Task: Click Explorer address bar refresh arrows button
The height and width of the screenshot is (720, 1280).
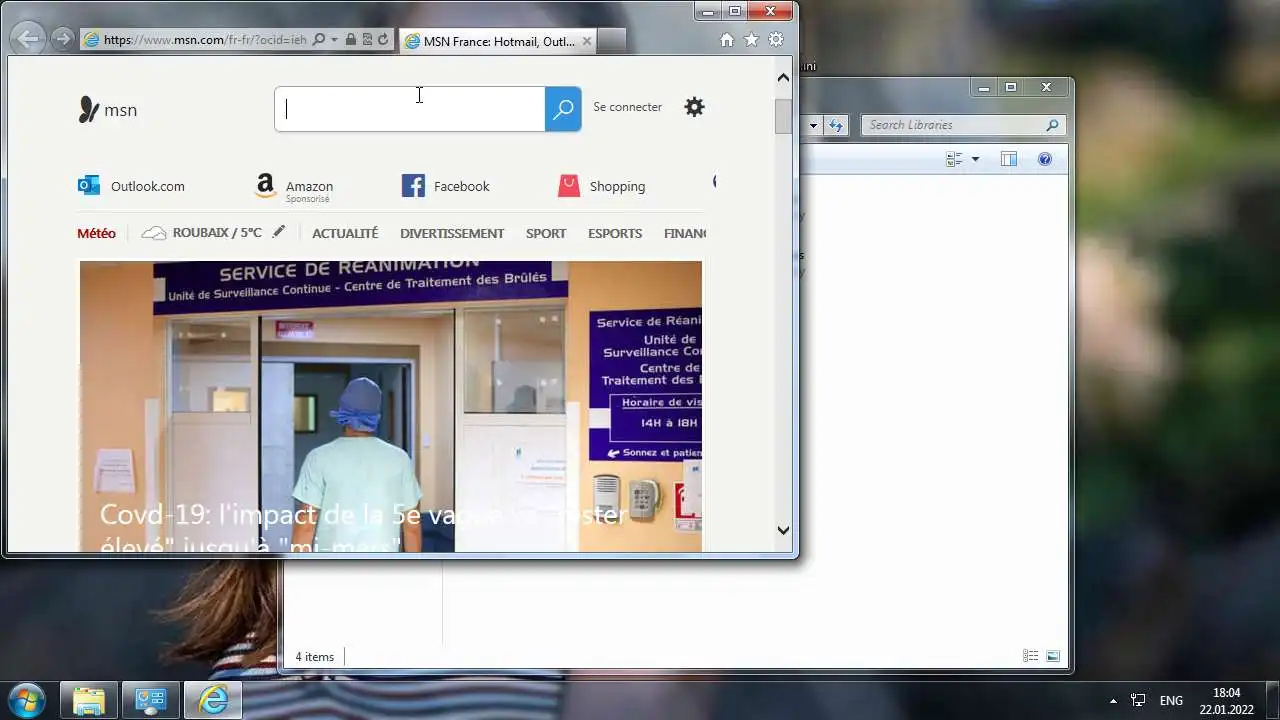Action: click(836, 125)
